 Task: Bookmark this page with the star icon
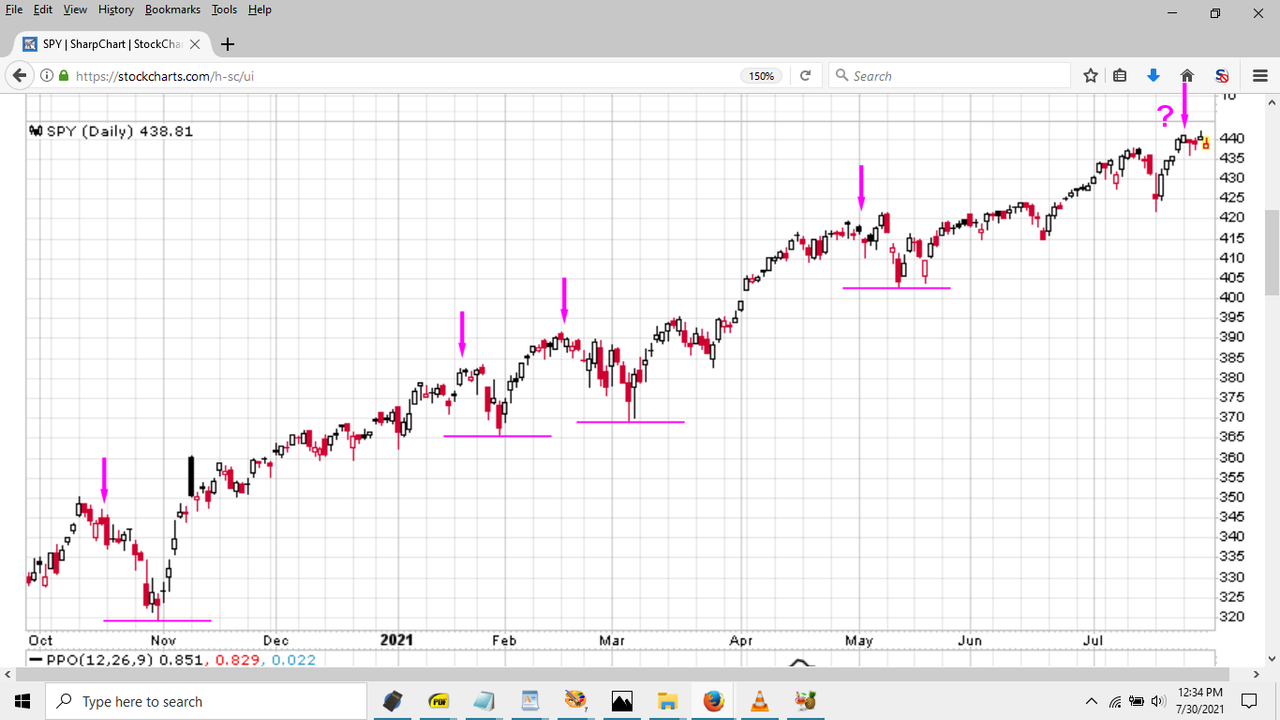click(x=1091, y=76)
